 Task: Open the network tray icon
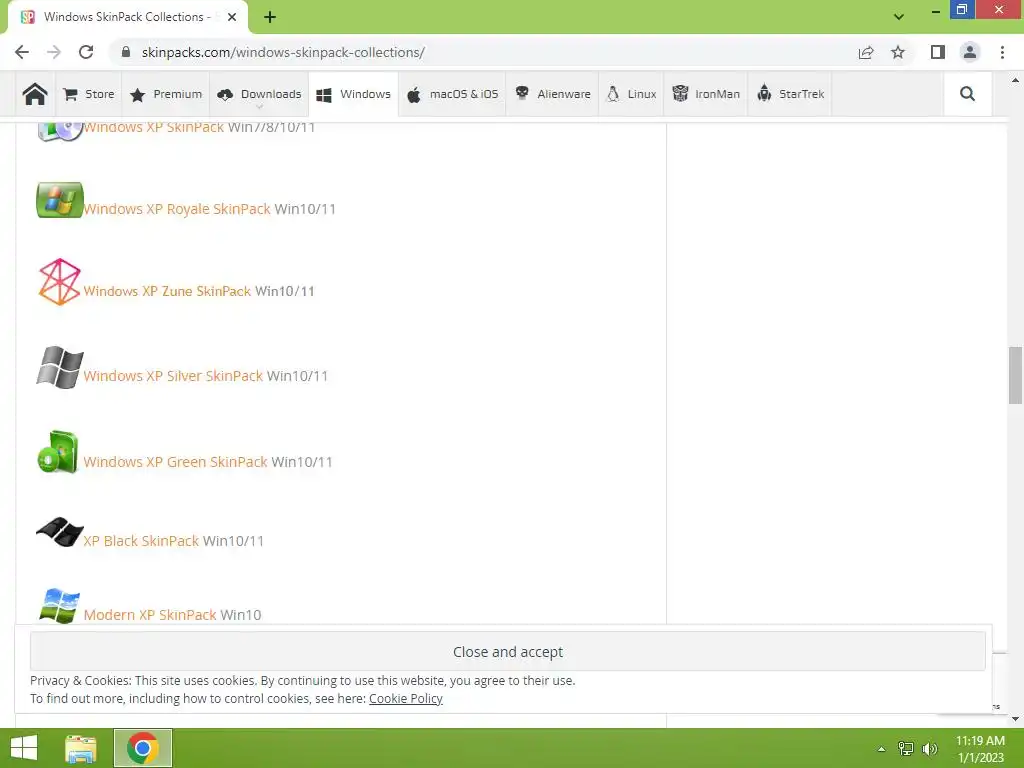pos(906,749)
